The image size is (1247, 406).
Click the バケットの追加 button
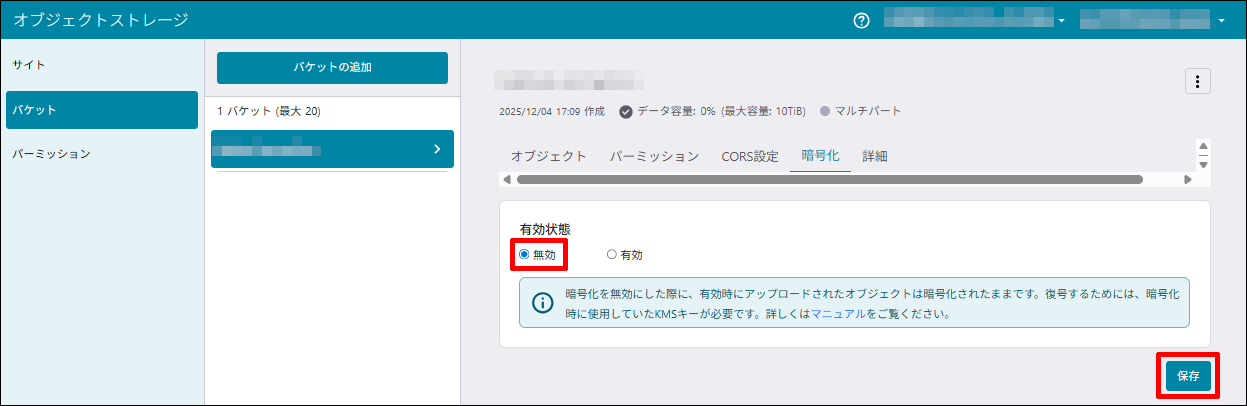pos(332,68)
